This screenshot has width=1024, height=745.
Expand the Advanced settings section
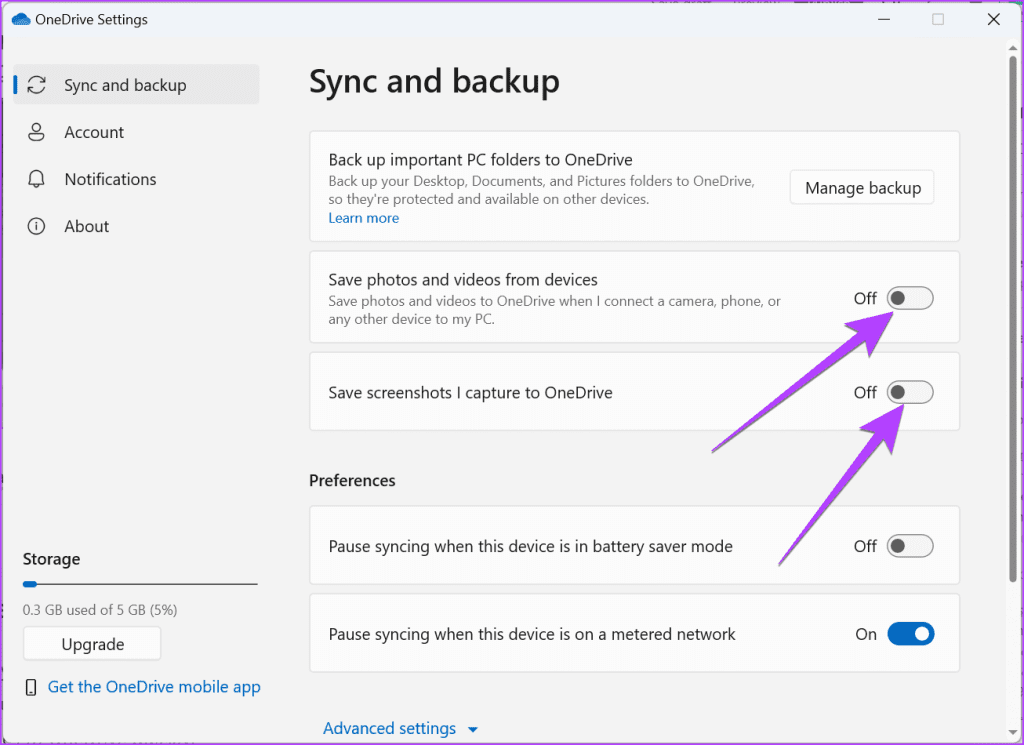400,728
